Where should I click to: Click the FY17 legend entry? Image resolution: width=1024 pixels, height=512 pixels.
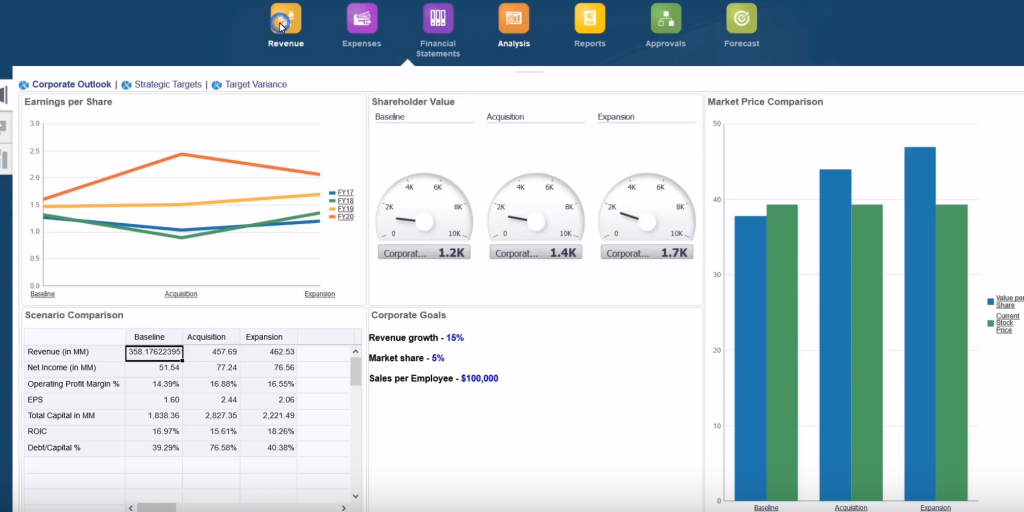click(345, 192)
